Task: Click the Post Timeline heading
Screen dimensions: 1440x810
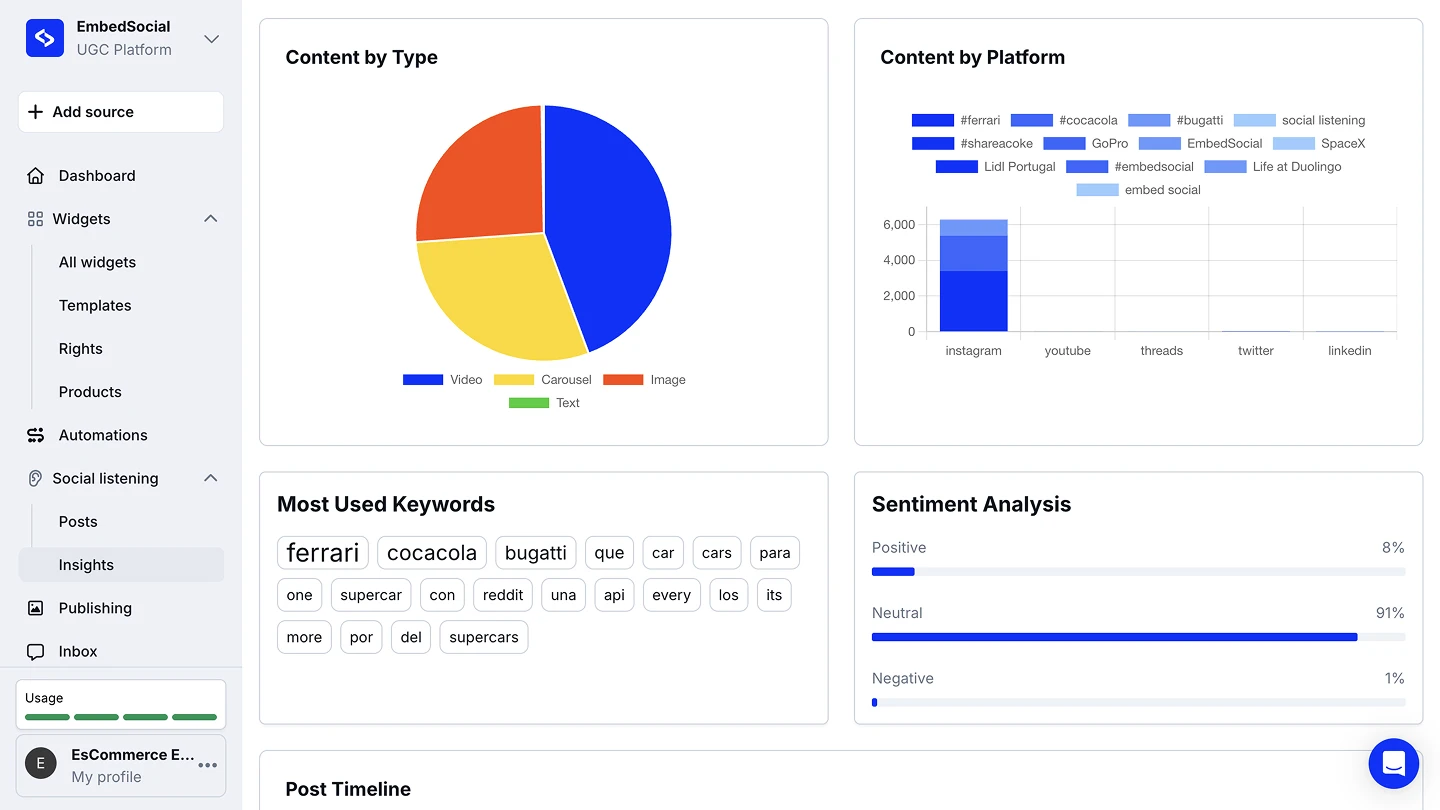Action: [348, 789]
